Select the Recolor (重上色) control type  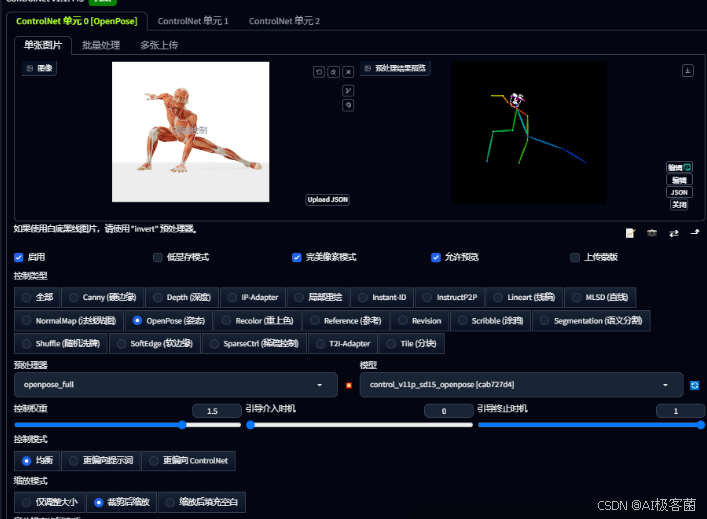pos(257,321)
